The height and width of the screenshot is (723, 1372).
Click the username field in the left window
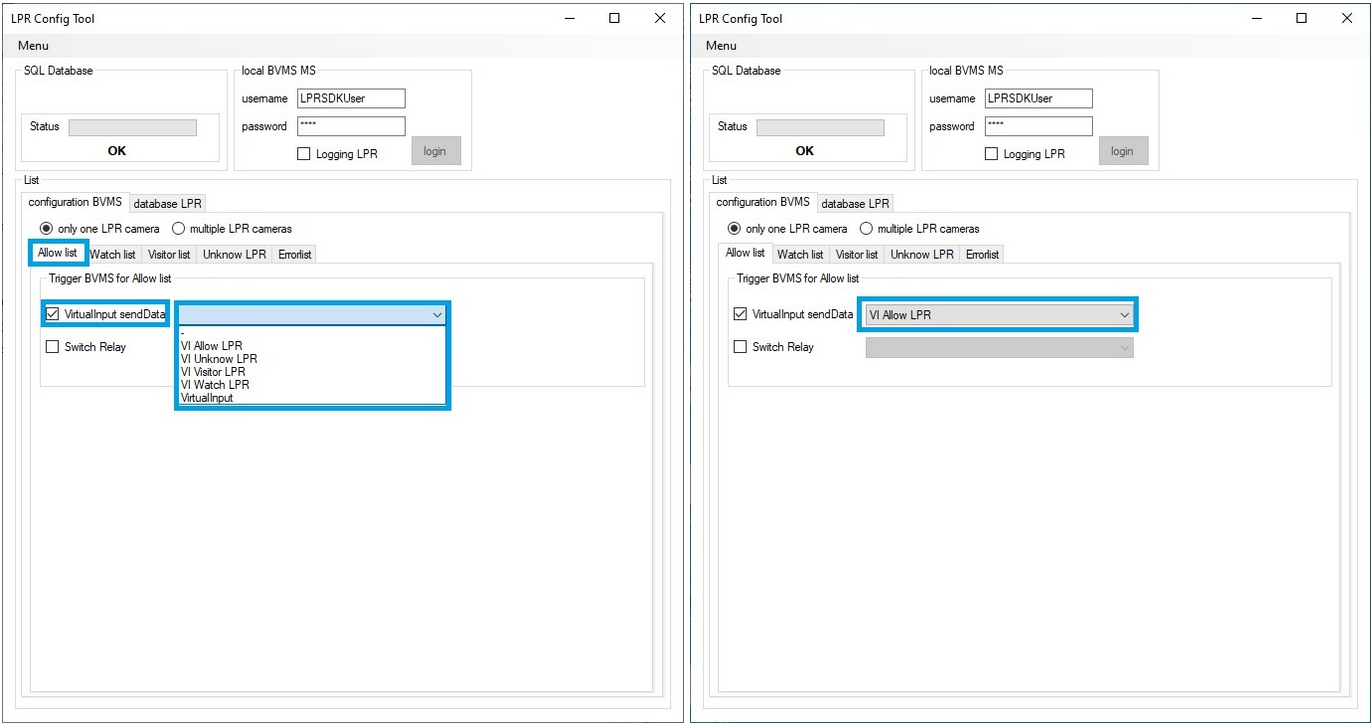[351, 98]
